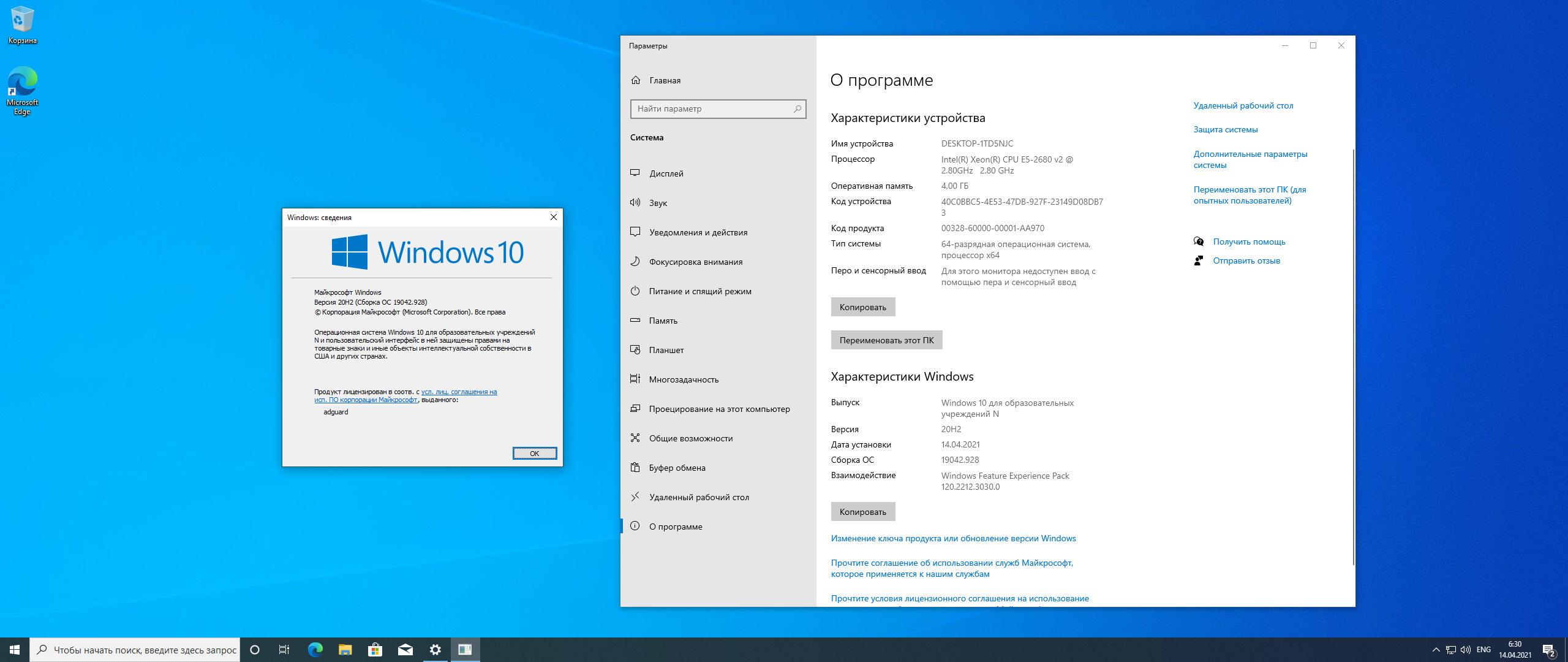Click the Home (Главная) icon in Settings
This screenshot has width=1568, height=662.
[636, 80]
